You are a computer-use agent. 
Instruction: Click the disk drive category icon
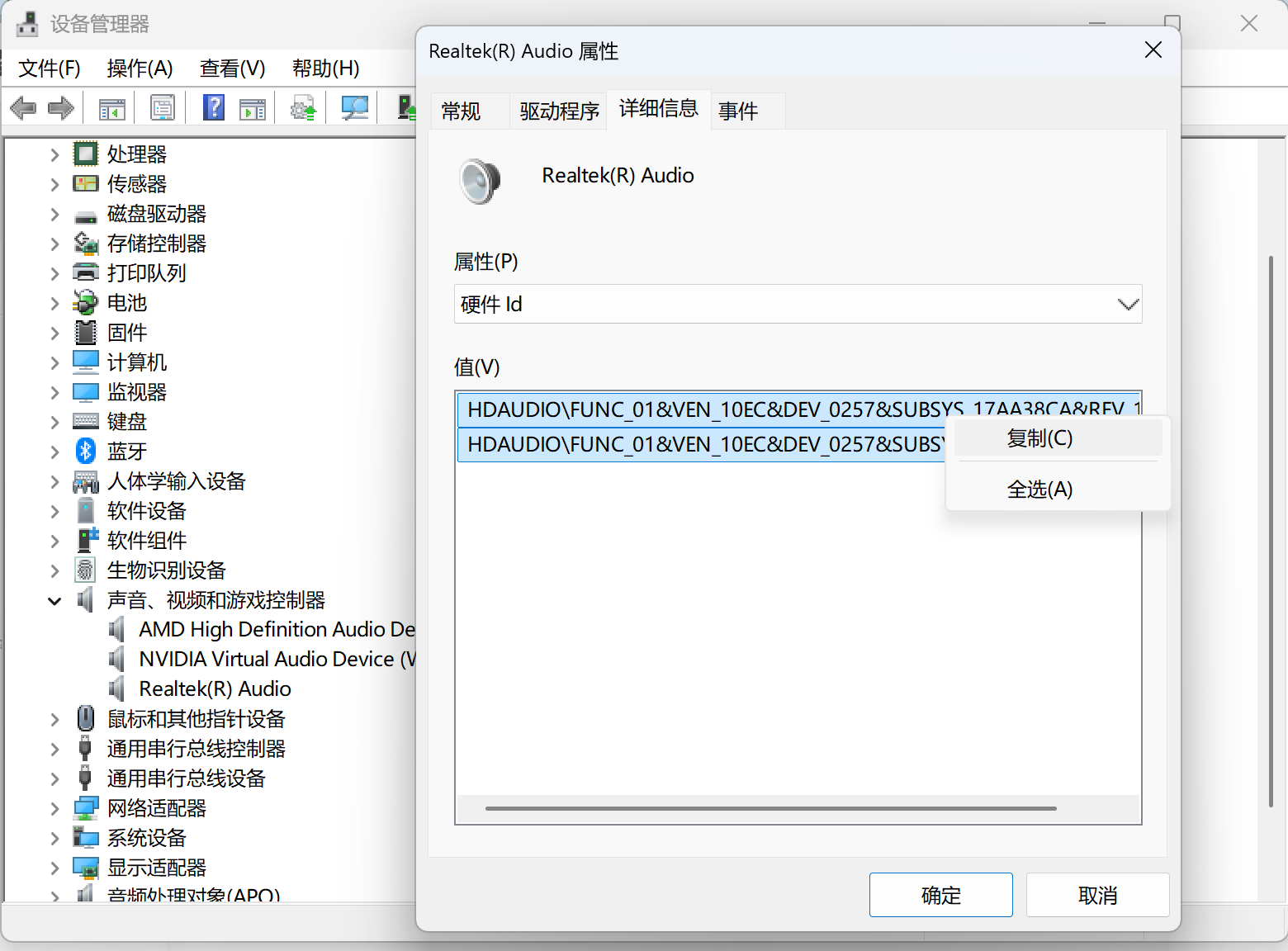click(x=86, y=216)
